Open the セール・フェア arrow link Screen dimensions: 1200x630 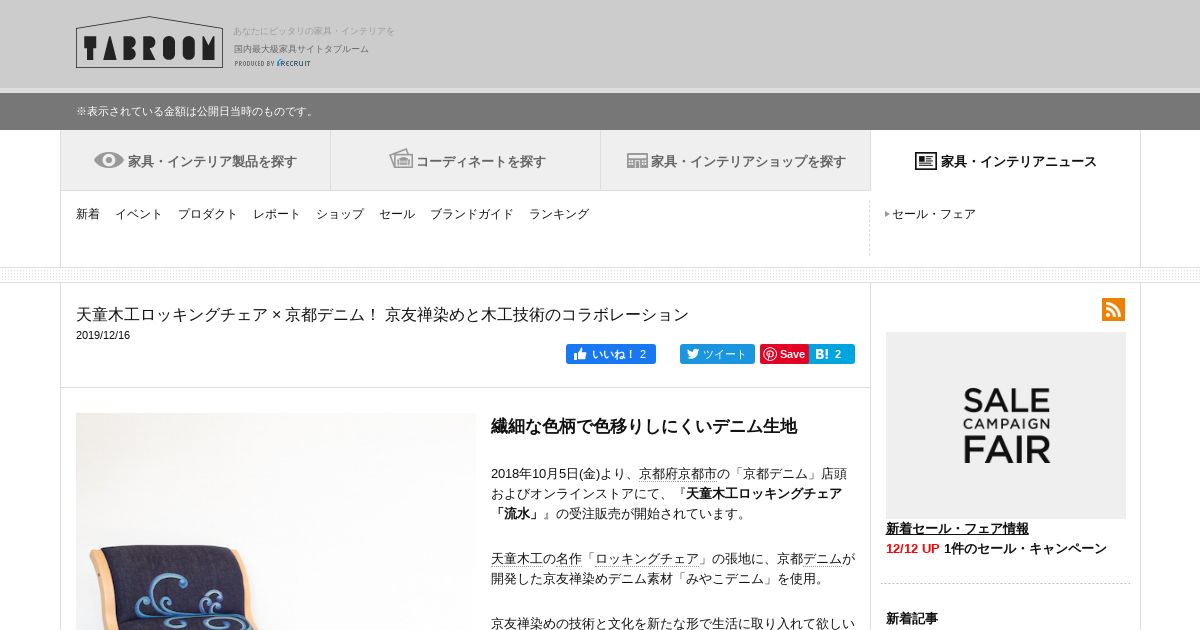pos(931,214)
